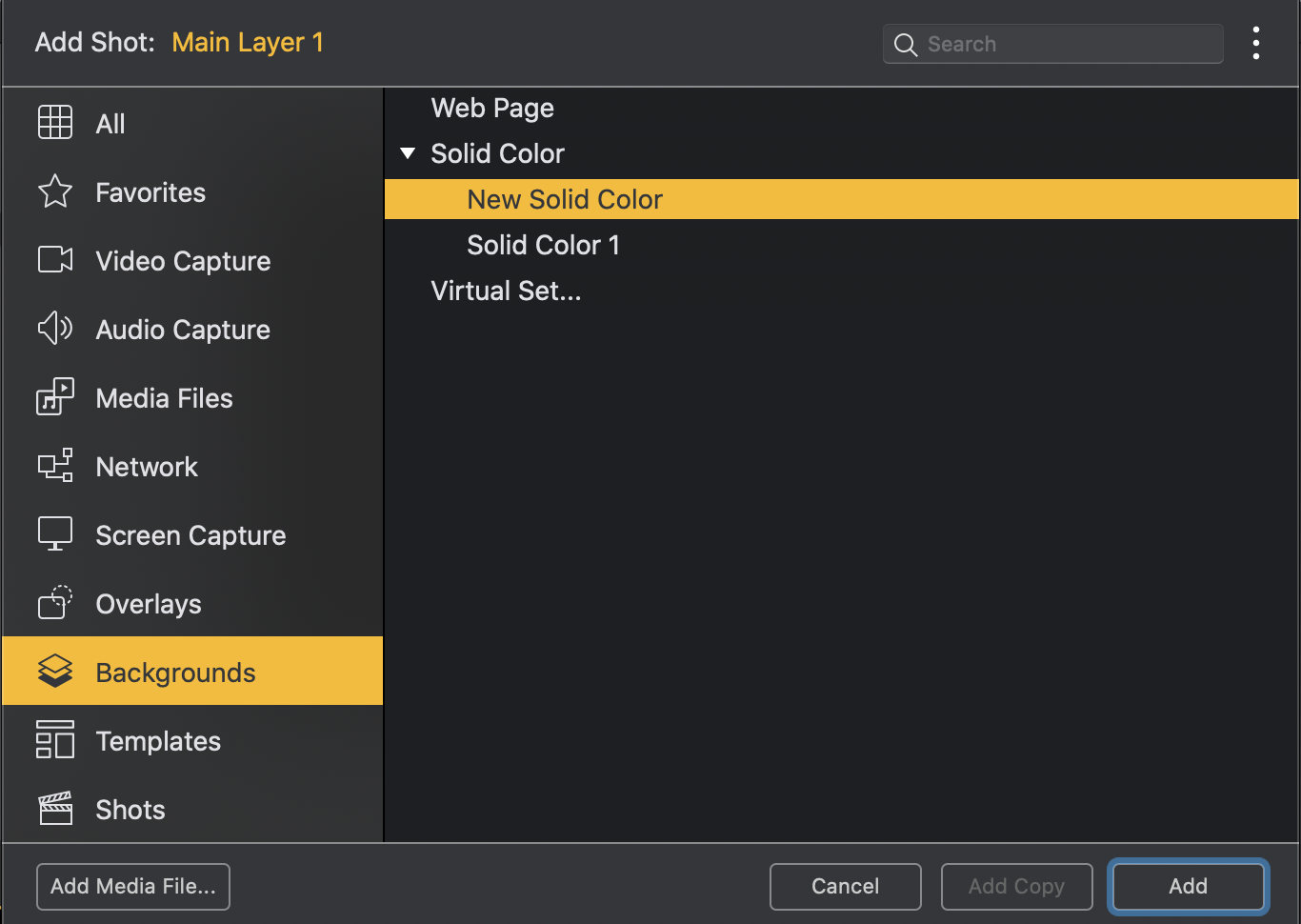
Task: Collapse the Solid Color group
Action: (x=408, y=152)
